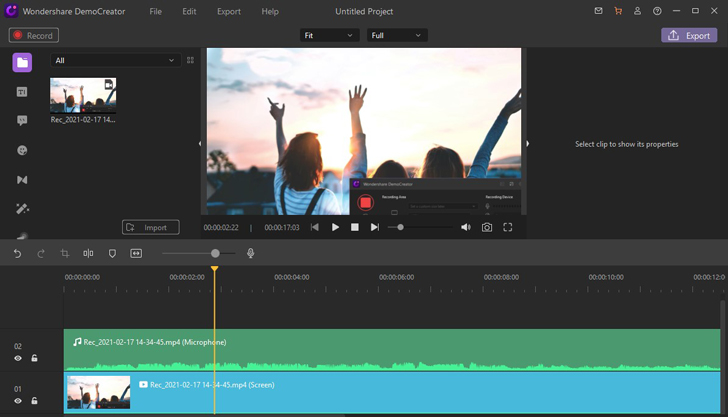Open the File menu
The image size is (728, 417).
click(x=155, y=11)
